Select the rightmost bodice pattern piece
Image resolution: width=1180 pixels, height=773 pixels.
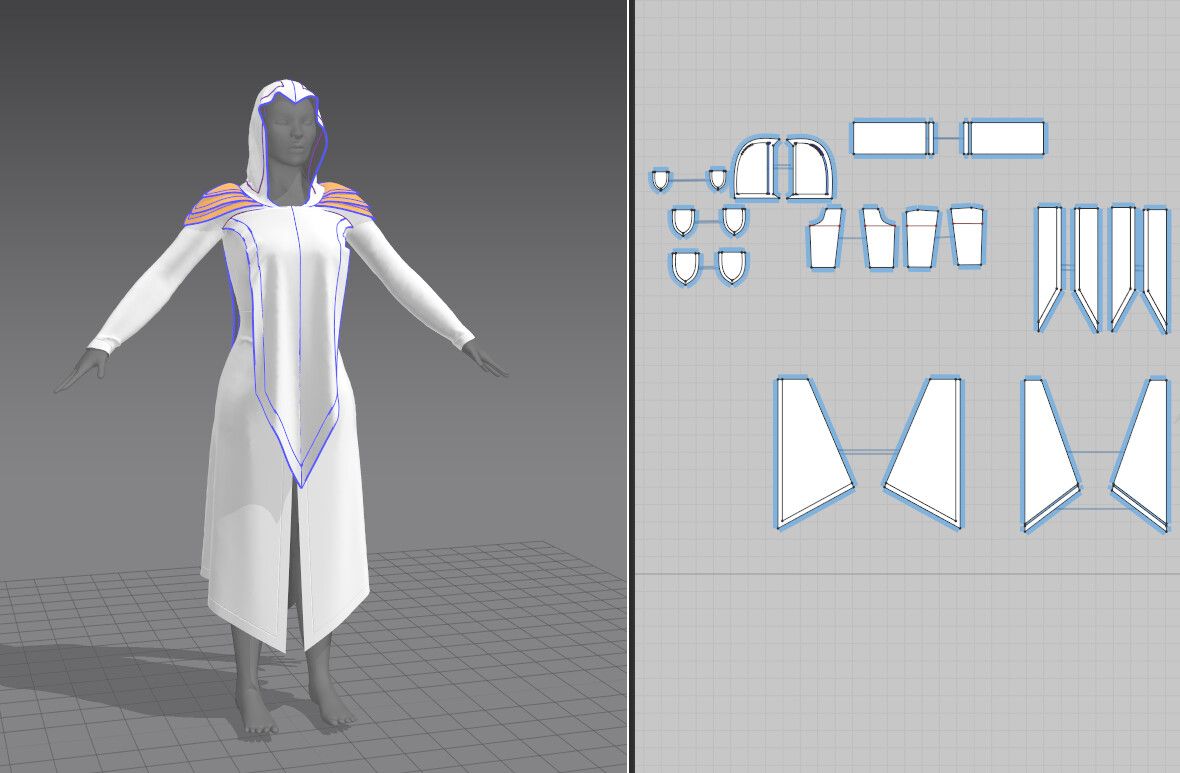coord(968,236)
